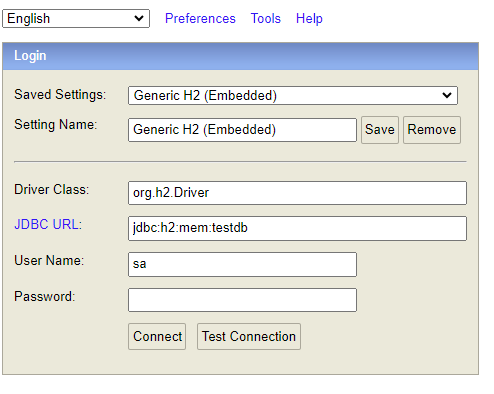The height and width of the screenshot is (394, 494).
Task: Open the English language dropdown
Action: (76, 18)
